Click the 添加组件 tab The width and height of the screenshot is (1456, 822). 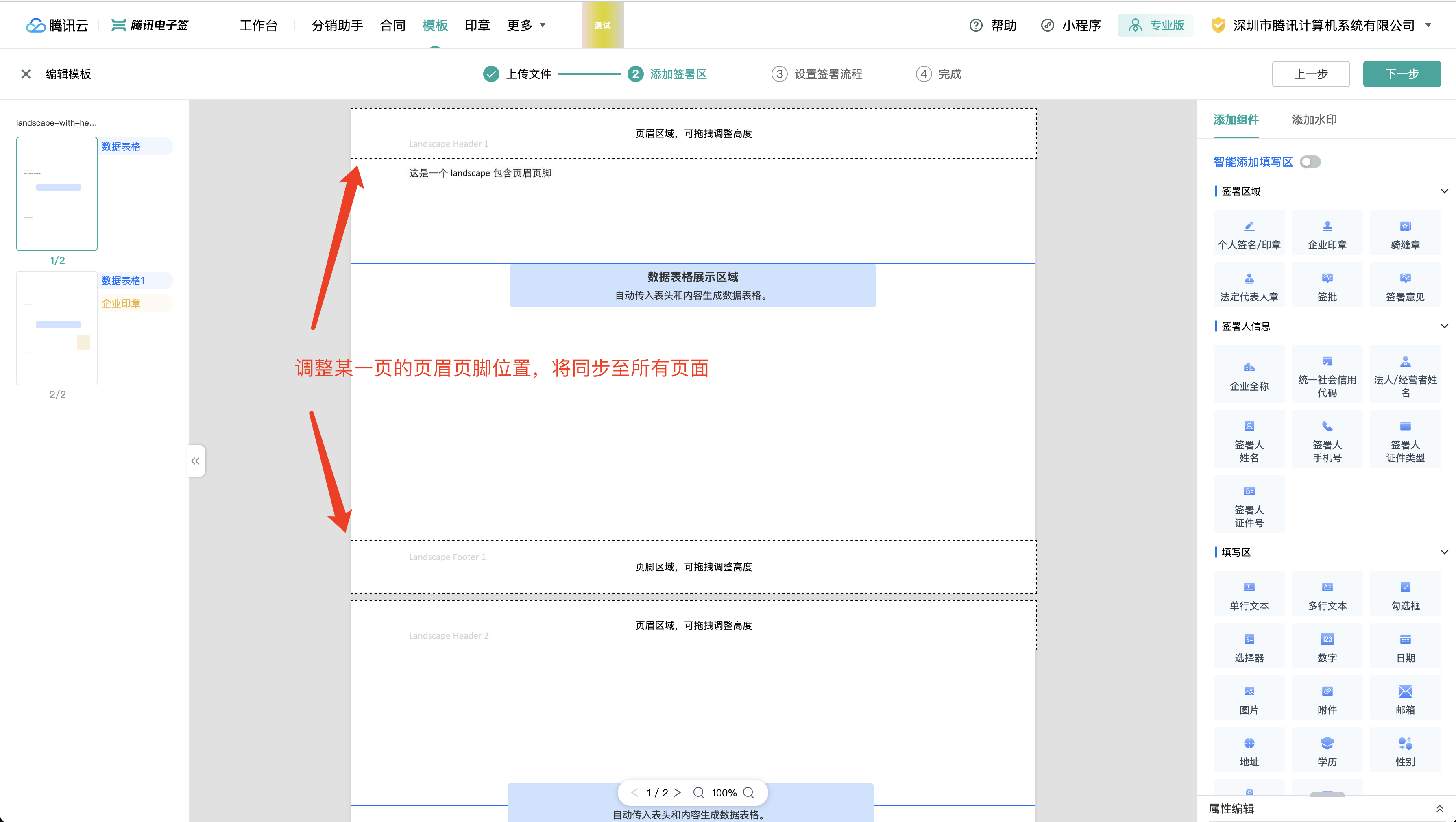tap(1237, 119)
